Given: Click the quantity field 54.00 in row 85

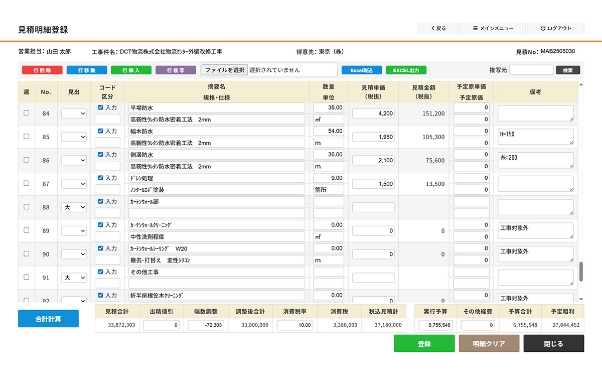Looking at the screenshot, I should pos(329,131).
